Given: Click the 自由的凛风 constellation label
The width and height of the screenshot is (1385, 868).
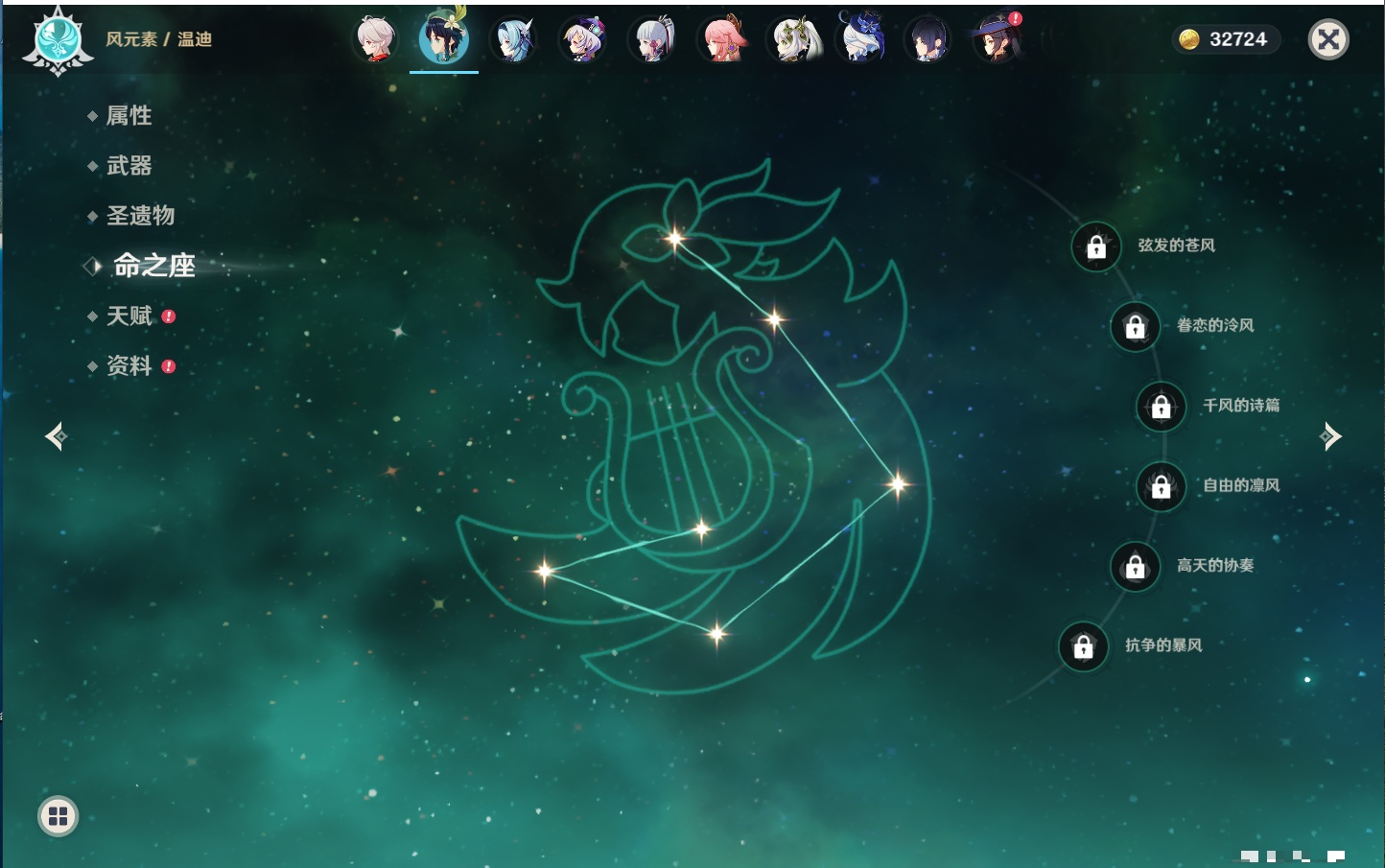Looking at the screenshot, I should click(1242, 485).
